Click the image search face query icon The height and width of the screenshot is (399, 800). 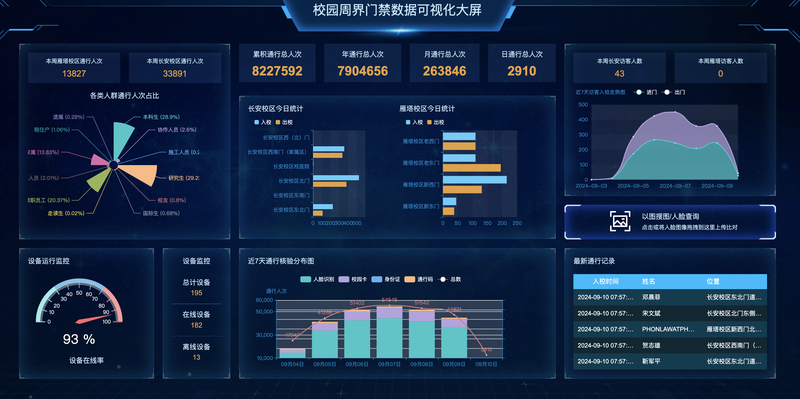point(620,222)
